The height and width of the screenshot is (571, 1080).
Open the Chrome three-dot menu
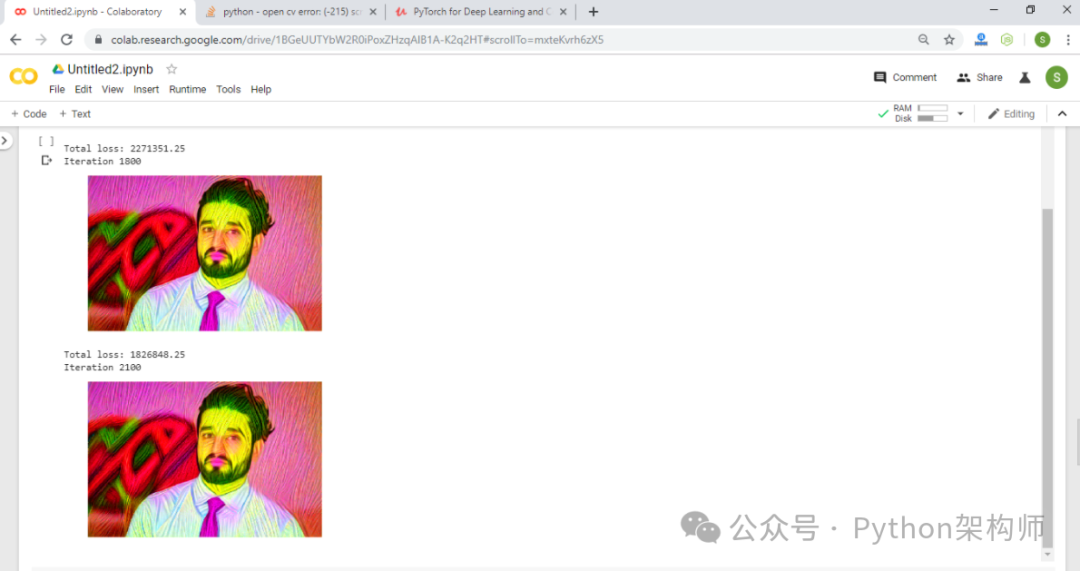point(1068,40)
